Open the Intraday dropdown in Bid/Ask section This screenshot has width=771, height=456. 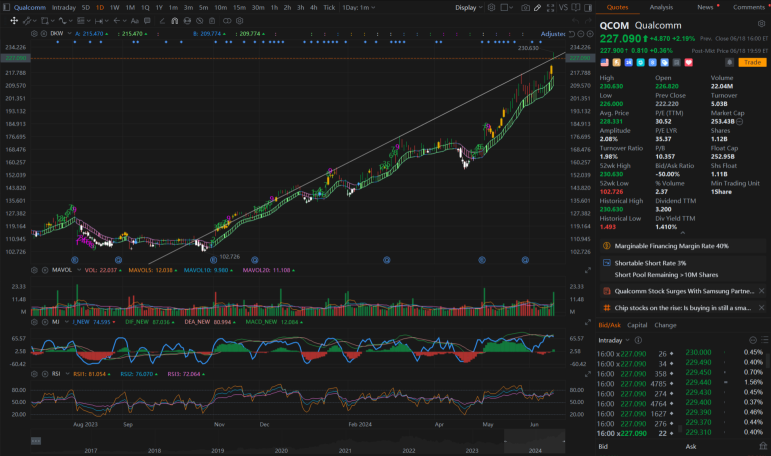pyautogui.click(x=614, y=340)
